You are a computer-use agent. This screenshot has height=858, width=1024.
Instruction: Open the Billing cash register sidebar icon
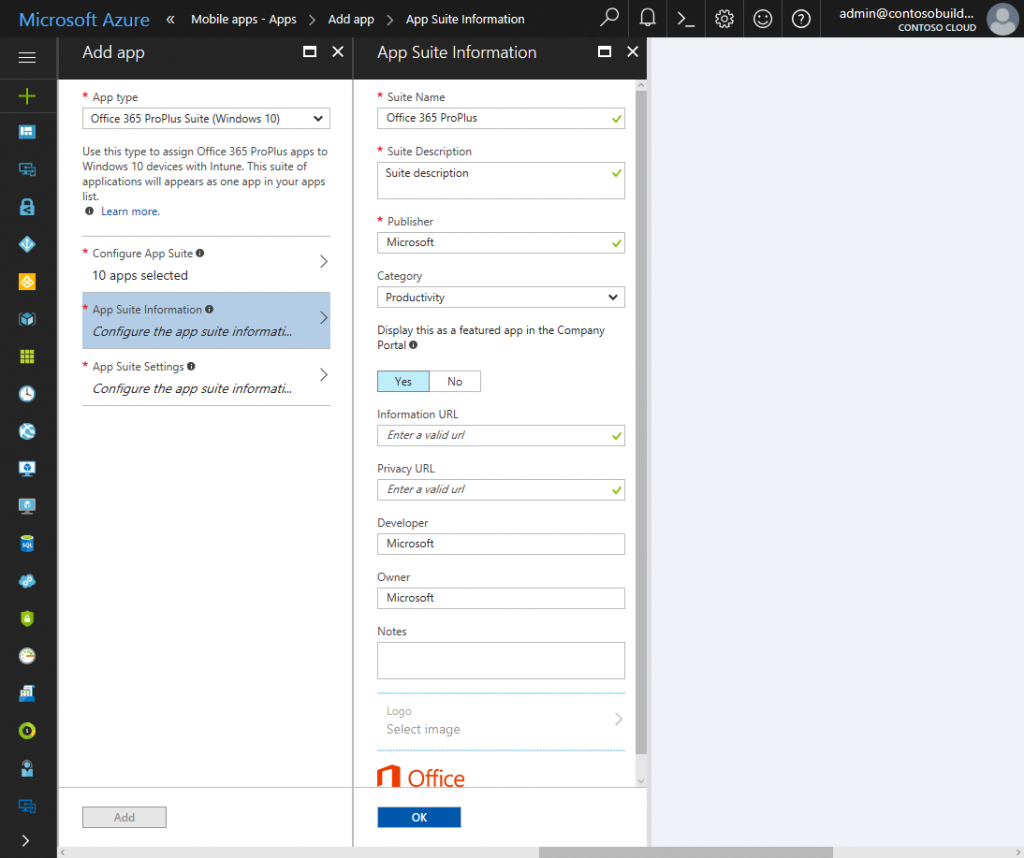tap(27, 693)
